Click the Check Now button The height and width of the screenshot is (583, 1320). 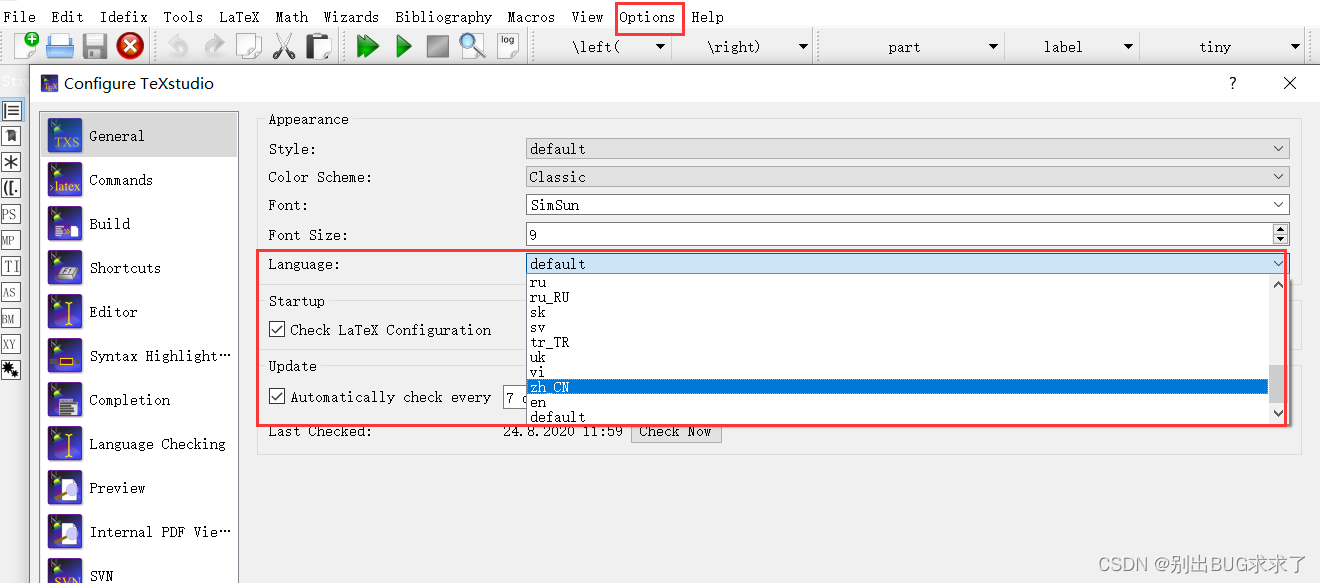tap(675, 431)
